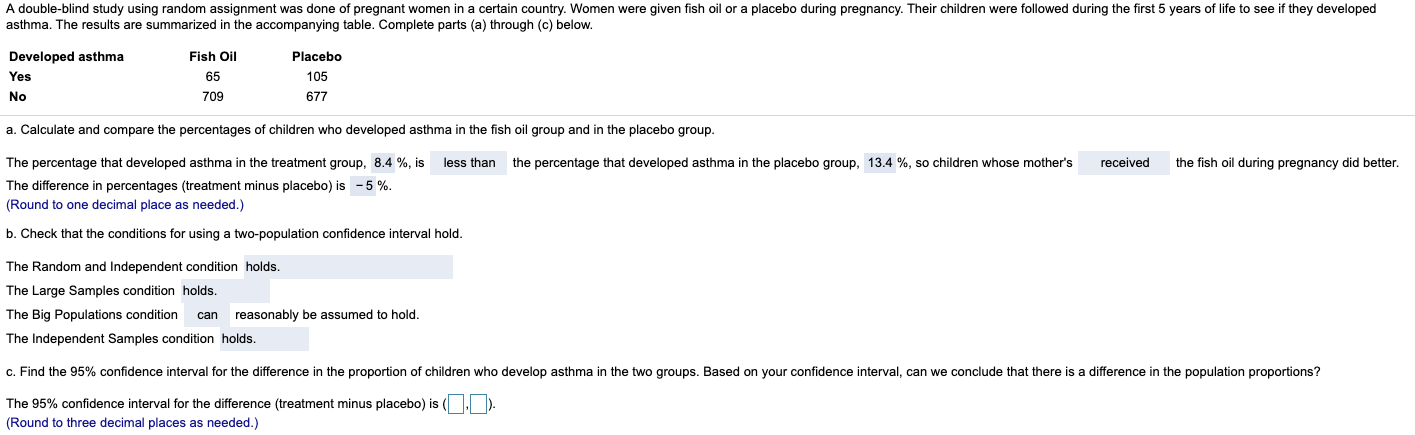The width and height of the screenshot is (1415, 435).
Task: Open the "received" dropdown selection
Action: 1124,163
